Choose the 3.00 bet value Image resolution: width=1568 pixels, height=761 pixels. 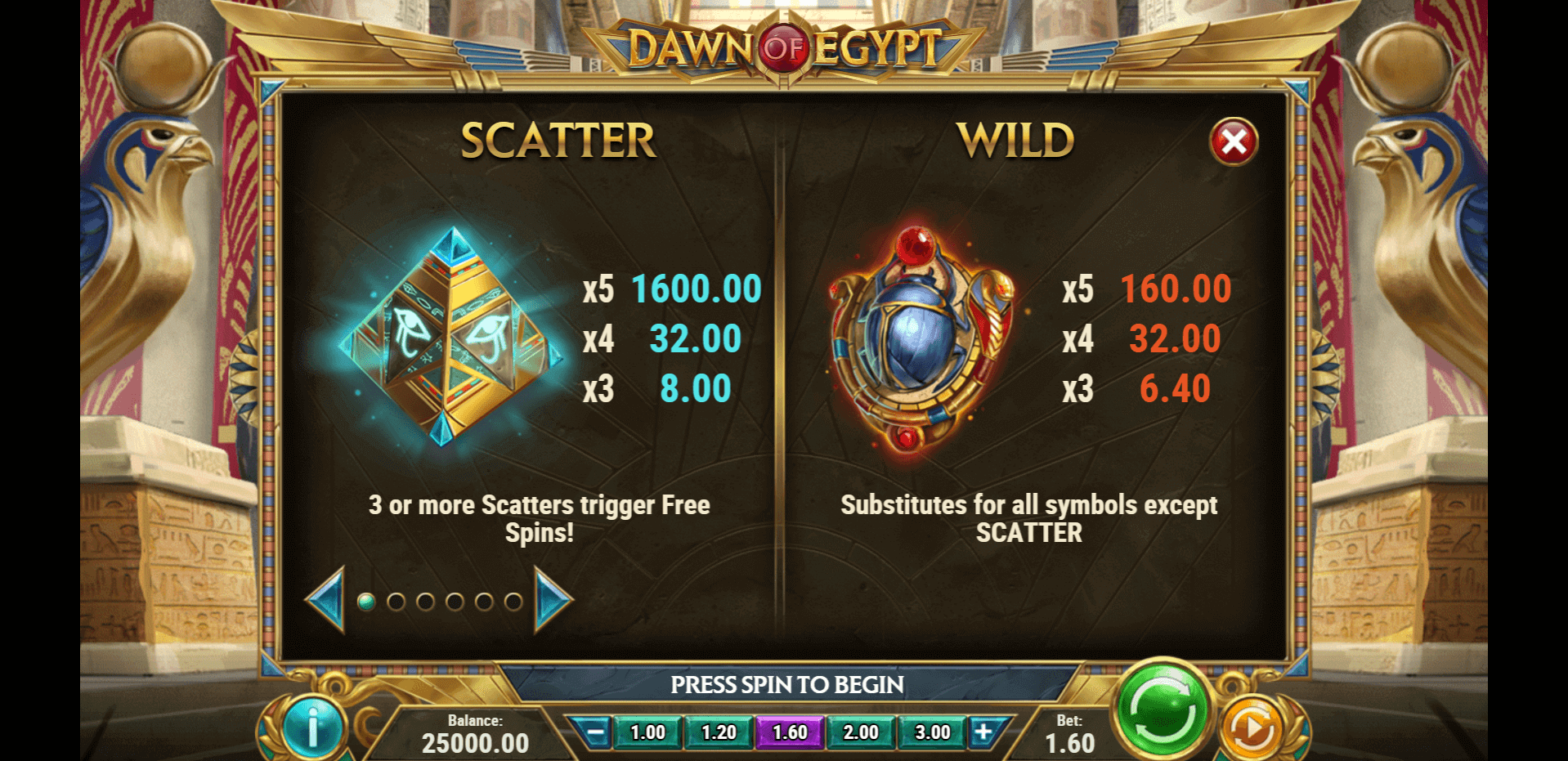(932, 732)
